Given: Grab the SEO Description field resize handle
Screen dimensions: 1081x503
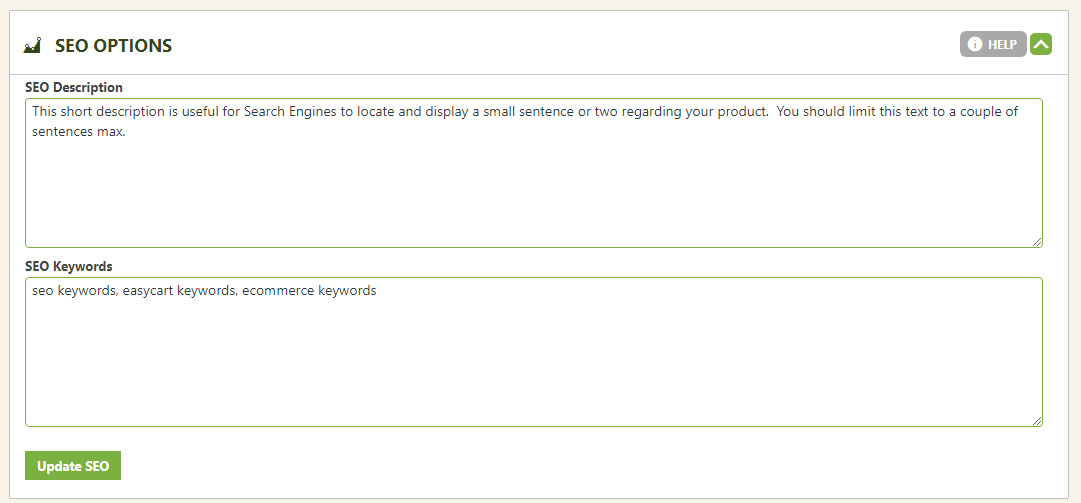Looking at the screenshot, I should (x=1038, y=243).
